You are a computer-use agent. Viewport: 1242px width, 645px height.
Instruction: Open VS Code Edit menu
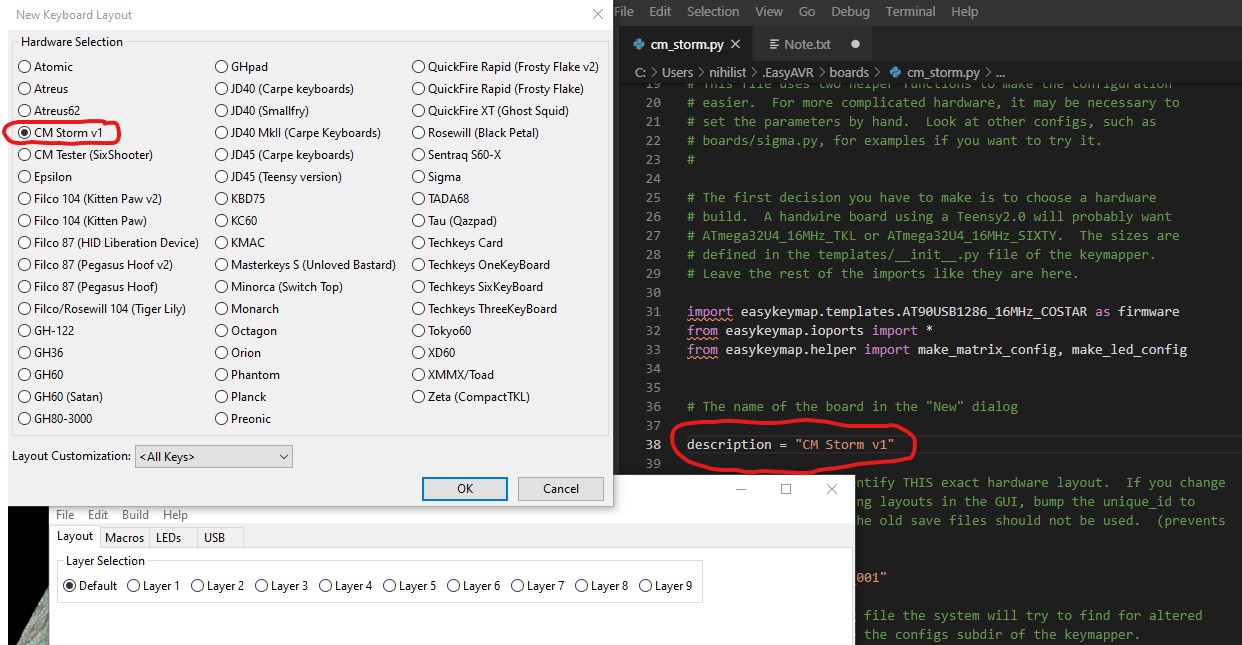click(x=660, y=12)
